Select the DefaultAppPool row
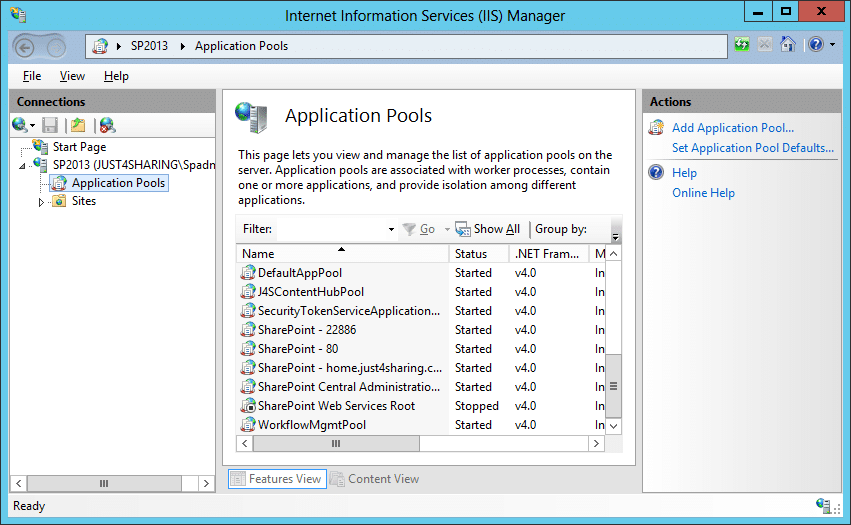The width and height of the screenshot is (851, 525). (421, 273)
